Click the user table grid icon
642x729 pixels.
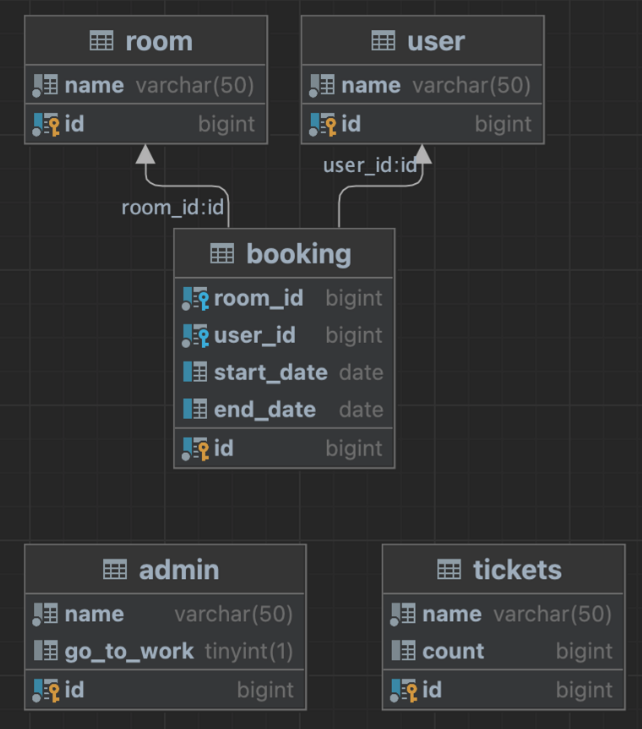(x=384, y=41)
